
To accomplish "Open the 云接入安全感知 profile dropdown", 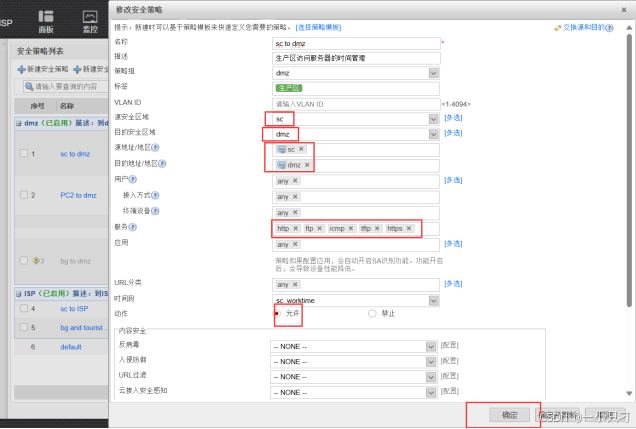I will 430,393.
